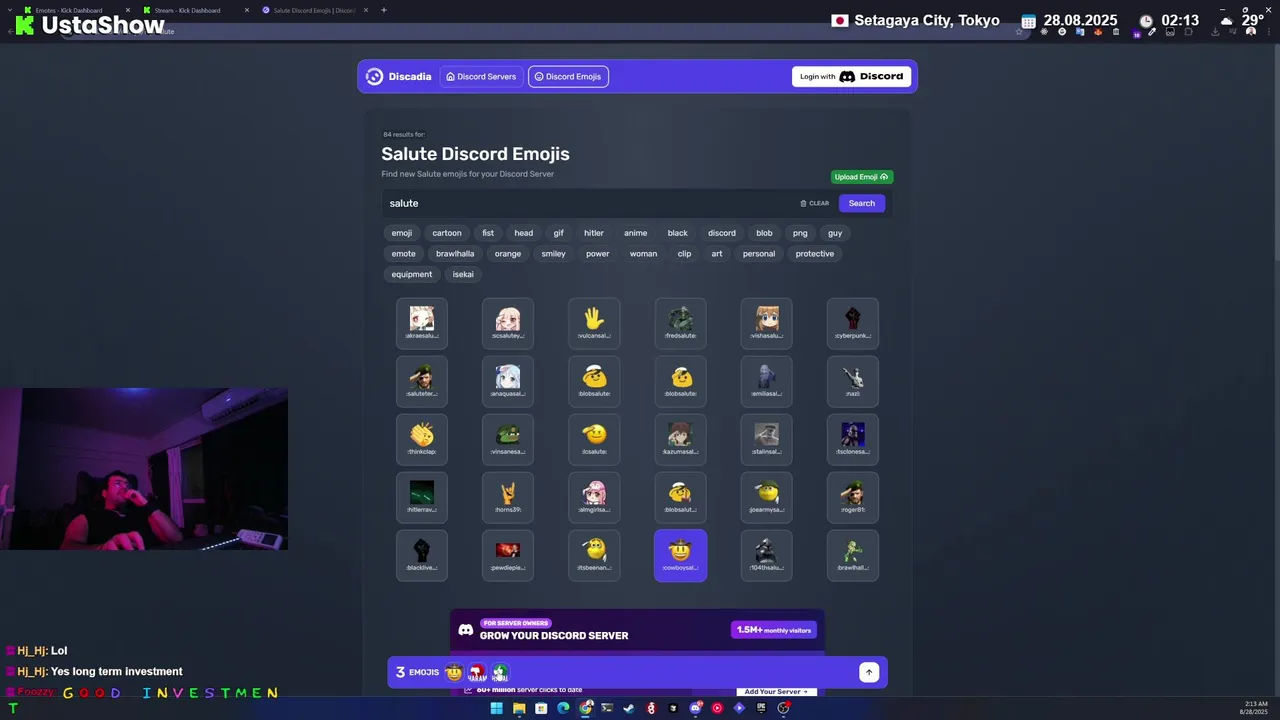The height and width of the screenshot is (720, 1280).
Task: Pick the :104thsalu emoji
Action: [x=766, y=555]
